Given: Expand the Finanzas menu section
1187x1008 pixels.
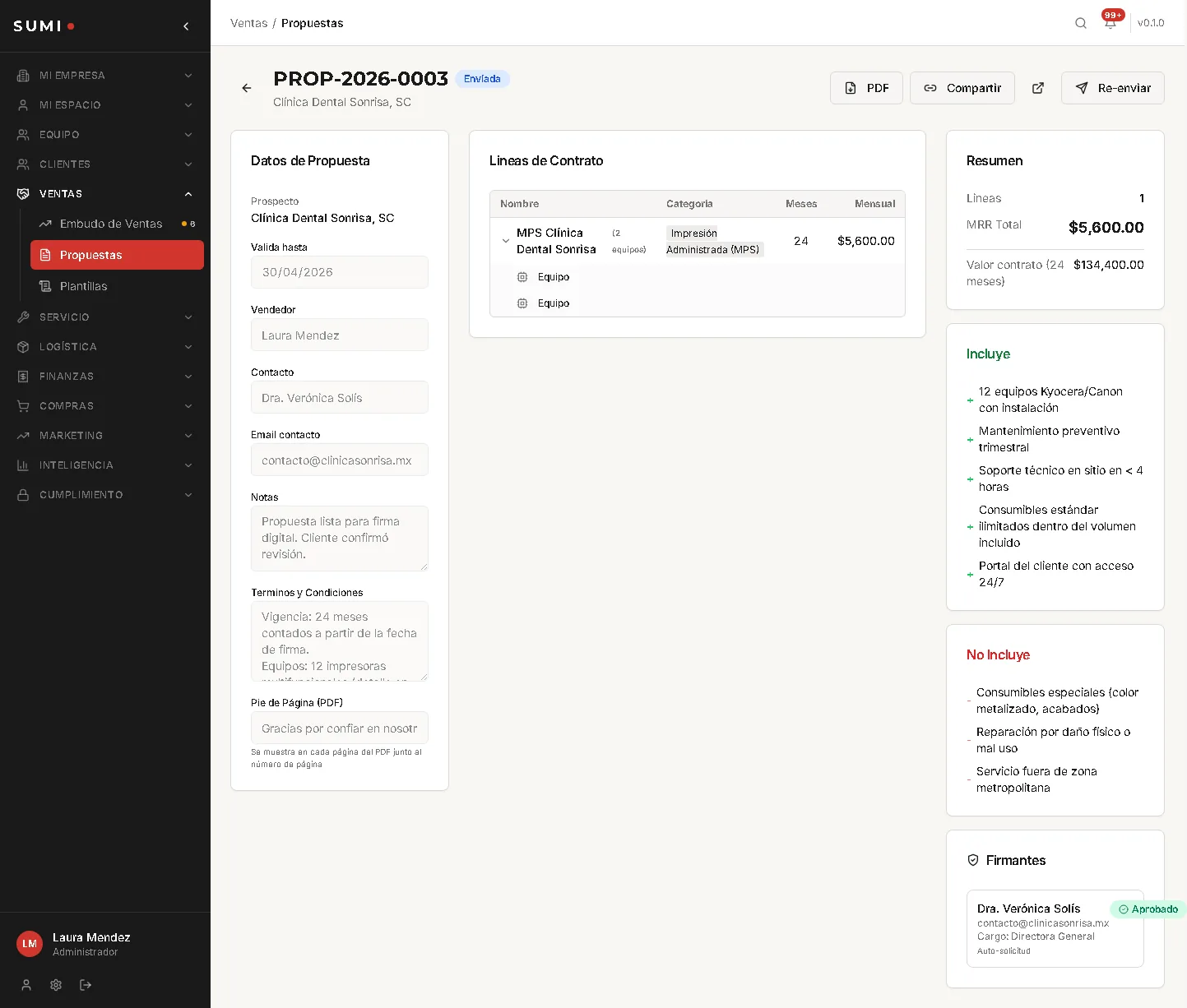Looking at the screenshot, I should 105,377.
